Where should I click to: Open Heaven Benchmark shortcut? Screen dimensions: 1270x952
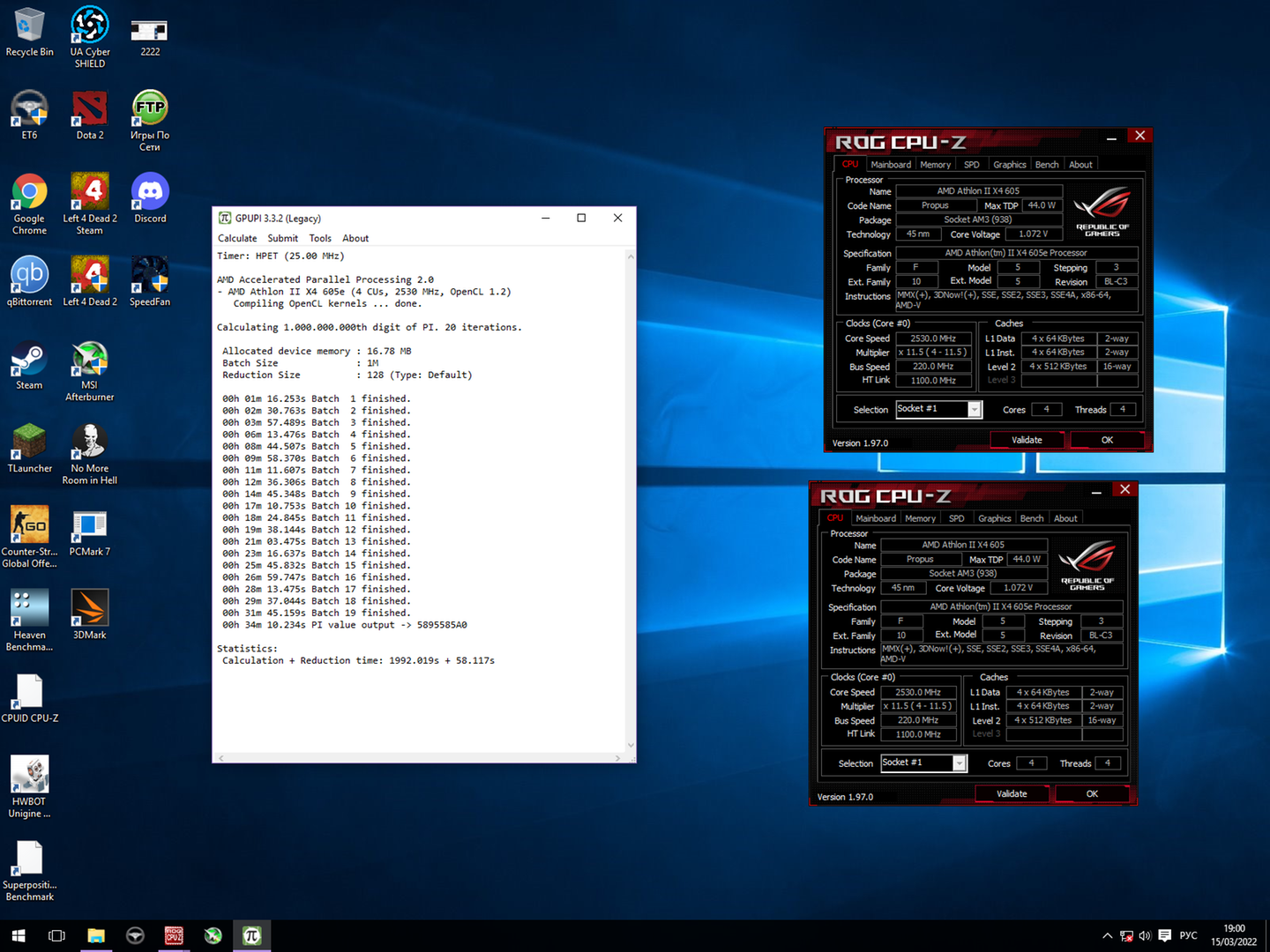tap(29, 621)
